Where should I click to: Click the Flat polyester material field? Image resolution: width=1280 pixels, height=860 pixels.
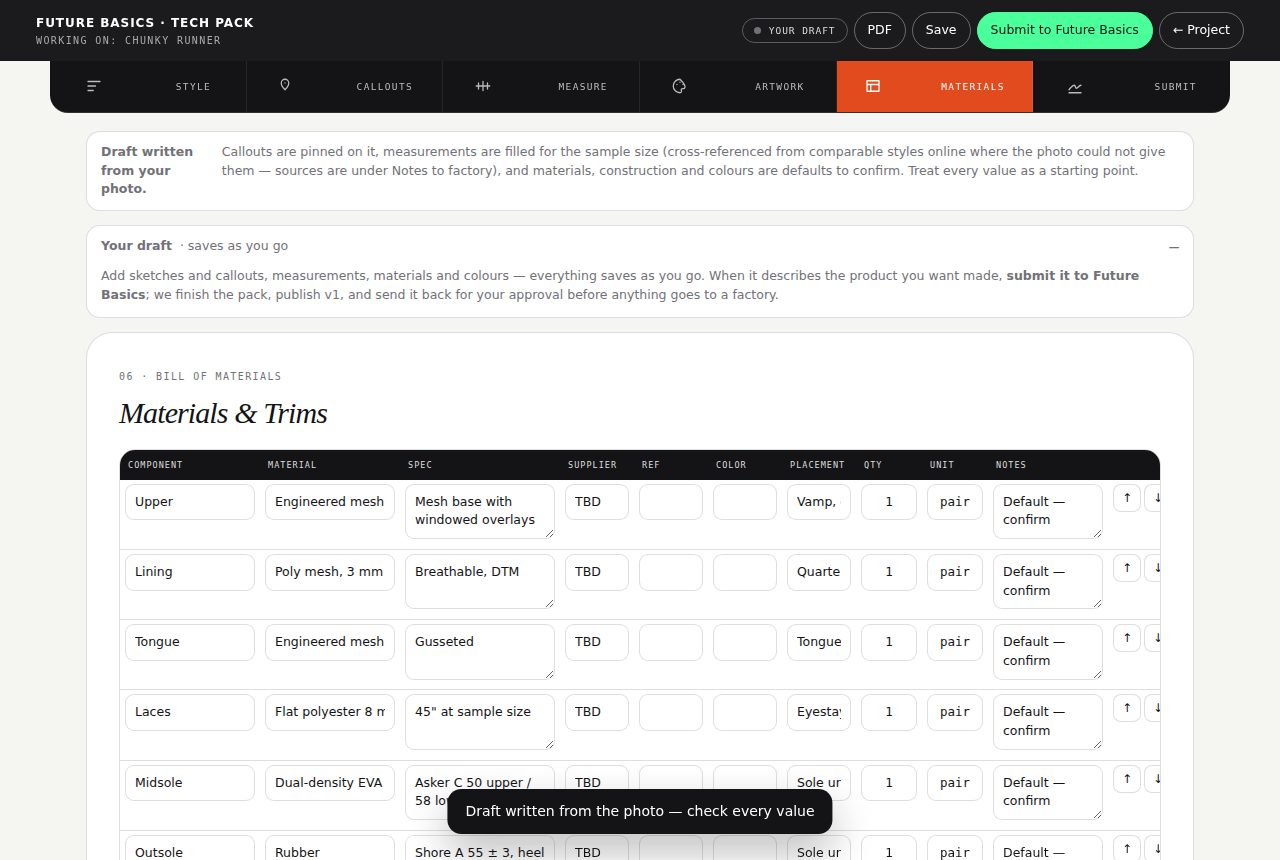click(x=330, y=712)
